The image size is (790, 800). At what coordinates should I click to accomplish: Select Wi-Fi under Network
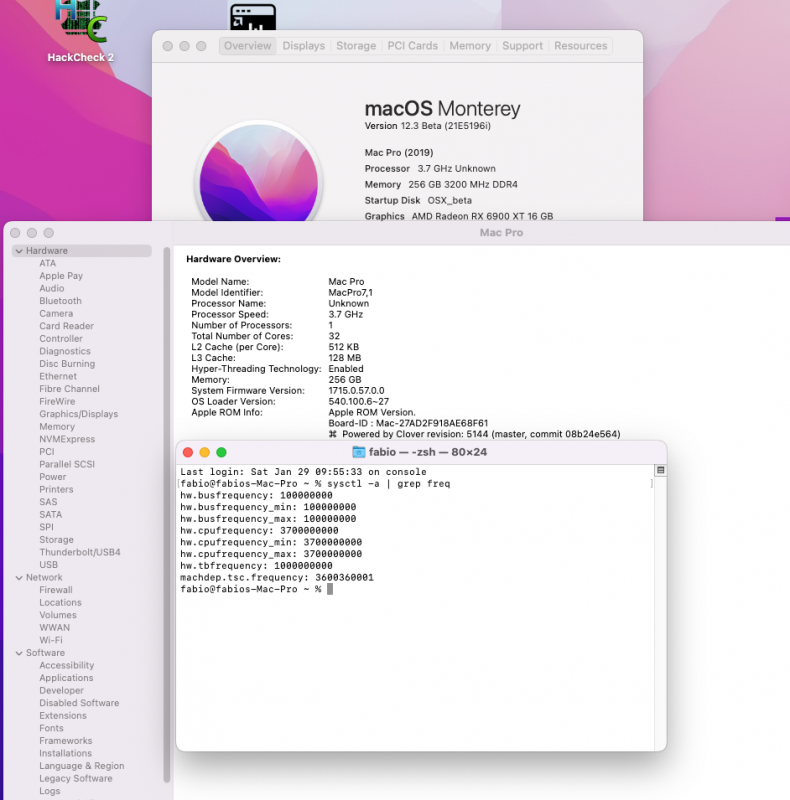pos(51,640)
